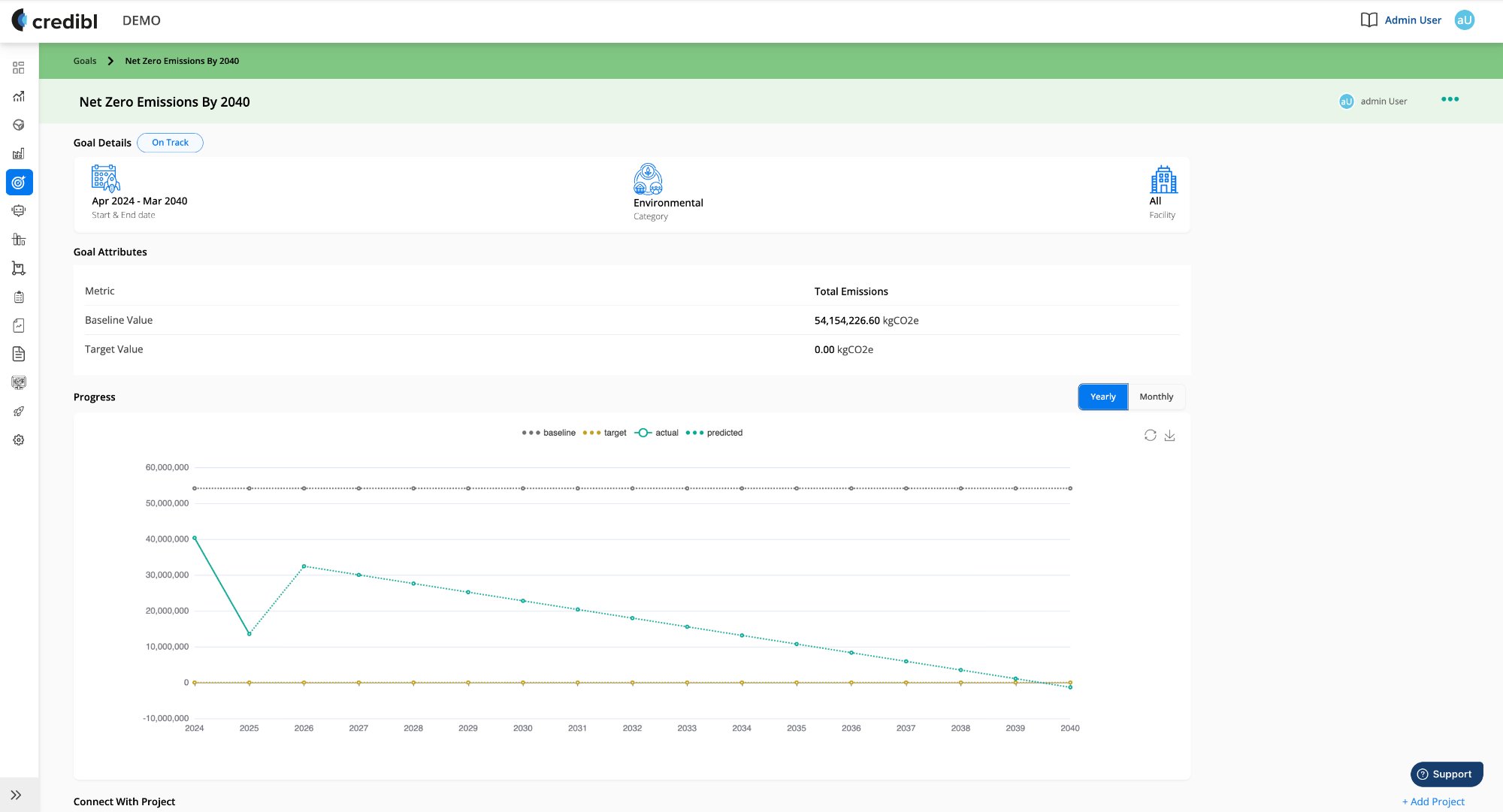
Task: Switch progress view to Yearly
Action: (x=1102, y=397)
